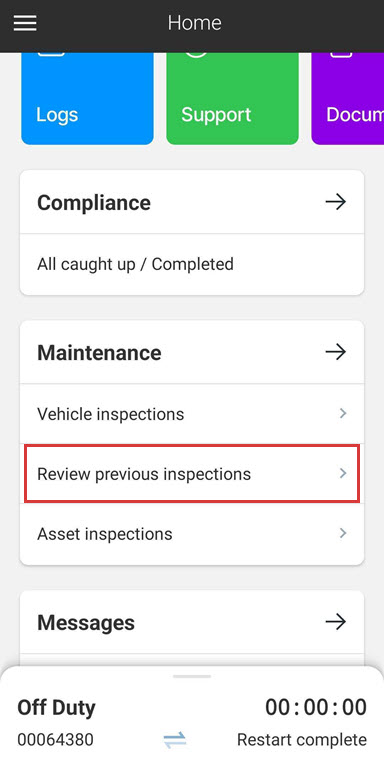Select Review previous inspections

(192, 473)
